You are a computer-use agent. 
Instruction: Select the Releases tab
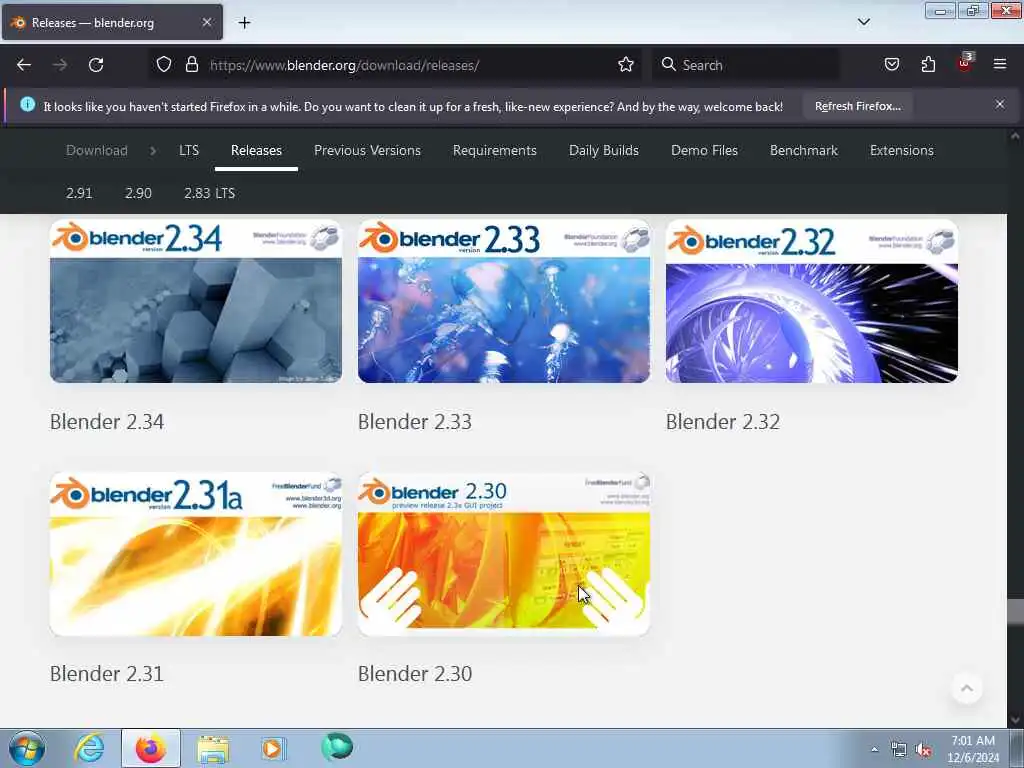(256, 150)
